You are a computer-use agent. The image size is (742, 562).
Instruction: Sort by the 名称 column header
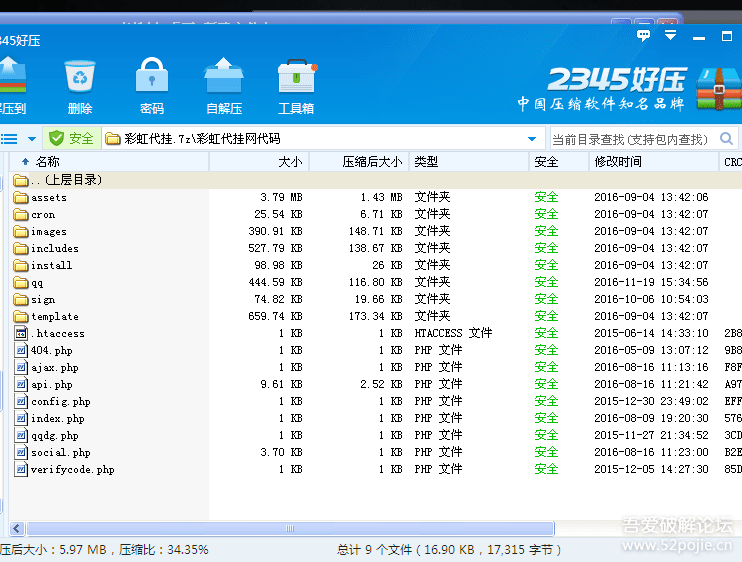[x=109, y=162]
